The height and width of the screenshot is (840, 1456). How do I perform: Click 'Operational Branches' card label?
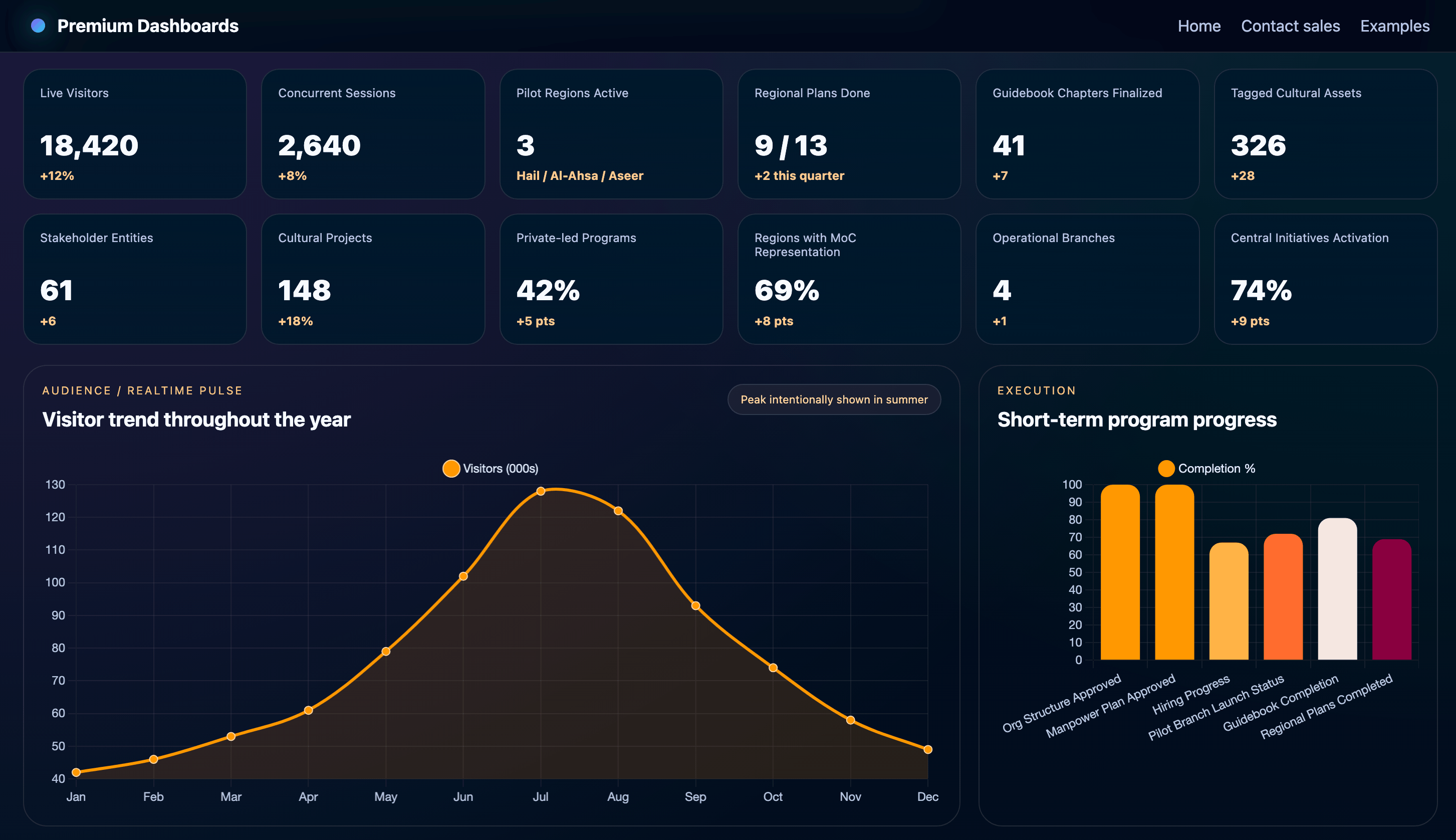coord(1054,238)
